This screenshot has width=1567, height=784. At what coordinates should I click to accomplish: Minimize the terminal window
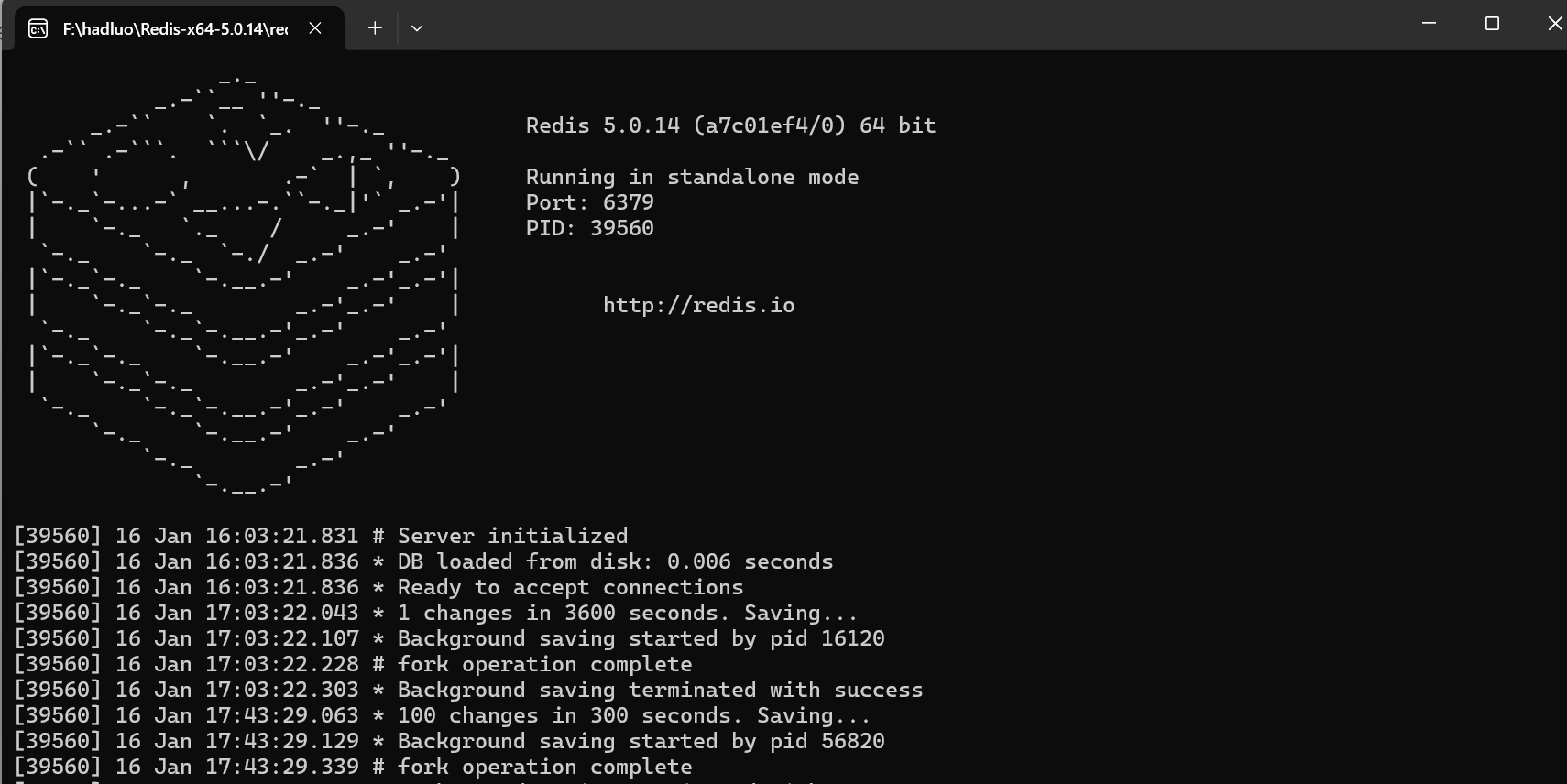[1429, 24]
